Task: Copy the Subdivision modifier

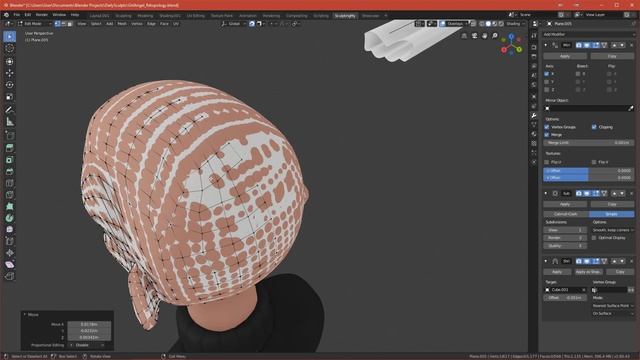Action: pos(612,204)
